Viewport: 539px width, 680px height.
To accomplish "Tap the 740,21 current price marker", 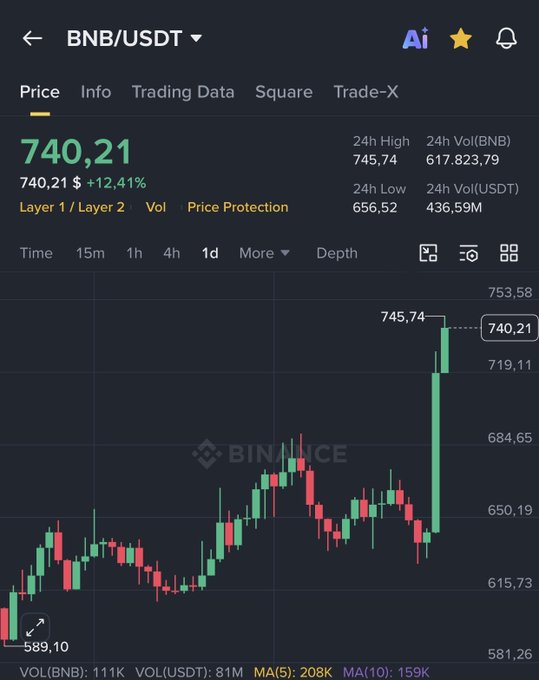I will click(510, 328).
